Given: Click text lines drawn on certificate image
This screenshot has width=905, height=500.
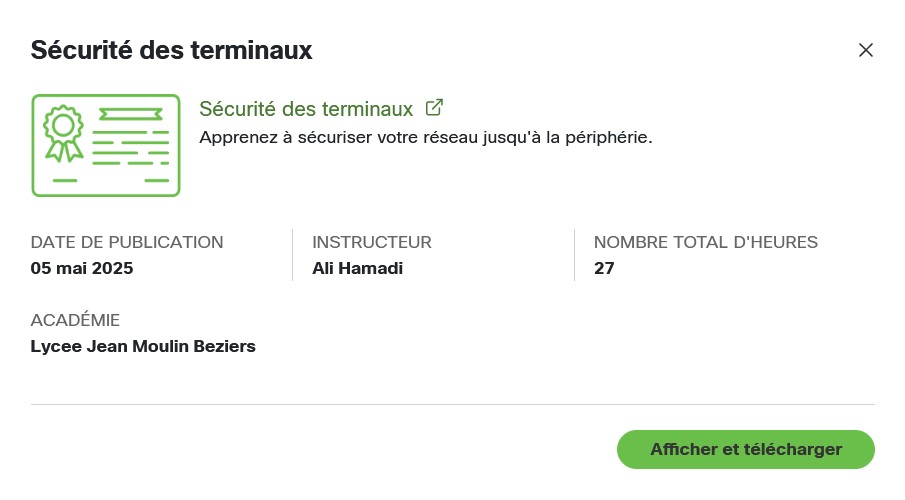Looking at the screenshot, I should coord(130,150).
